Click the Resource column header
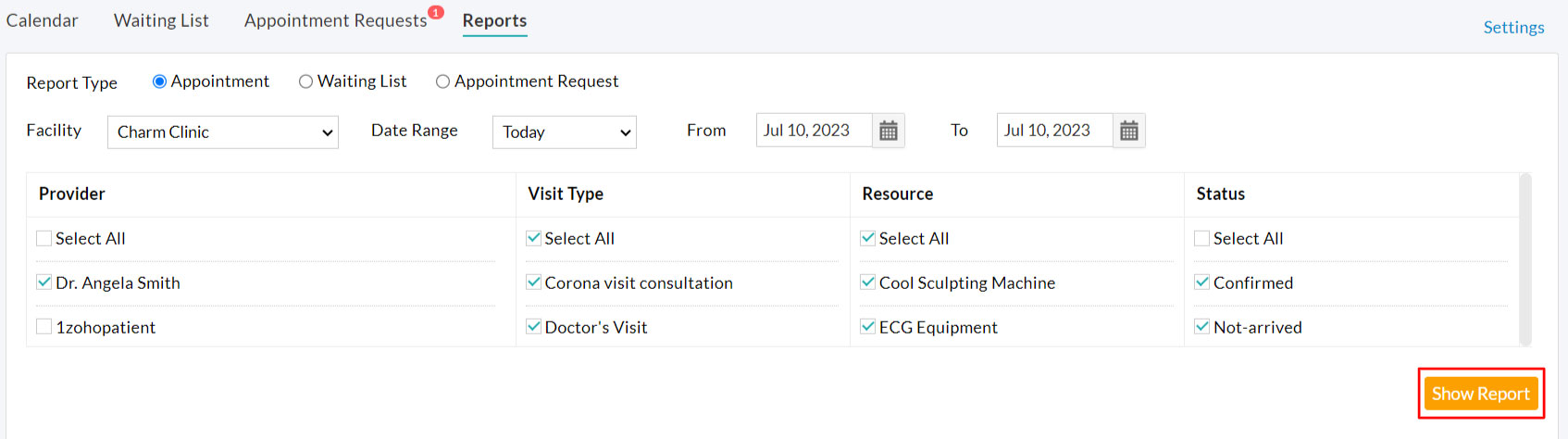Image resolution: width=1568 pixels, height=439 pixels. coord(897,194)
